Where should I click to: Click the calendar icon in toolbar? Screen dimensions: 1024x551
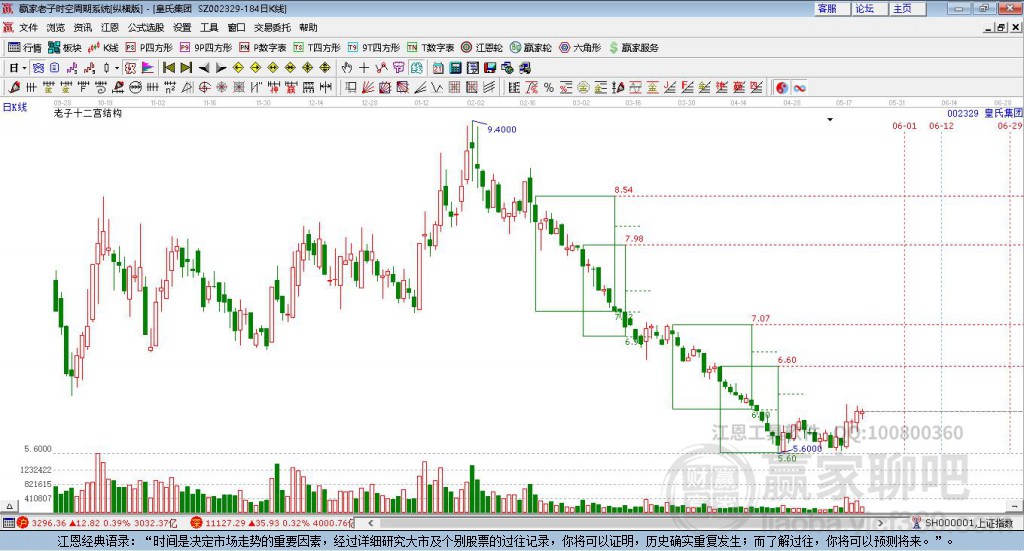point(438,68)
